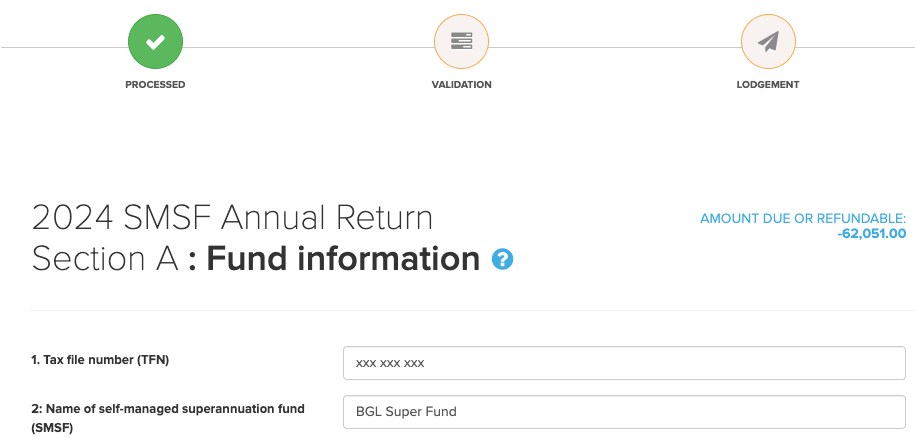The width and height of the screenshot is (915, 438).
Task: Click progress line left of Processed icon
Action: click(x=60, y=47)
